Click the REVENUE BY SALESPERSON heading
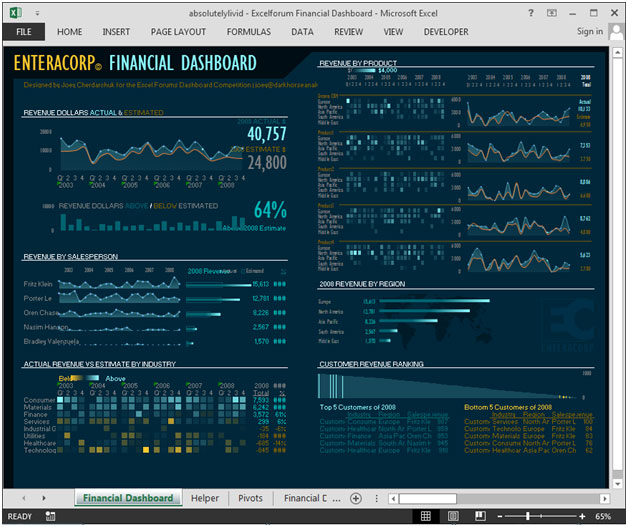The width and height of the screenshot is (628, 527). click(70, 257)
